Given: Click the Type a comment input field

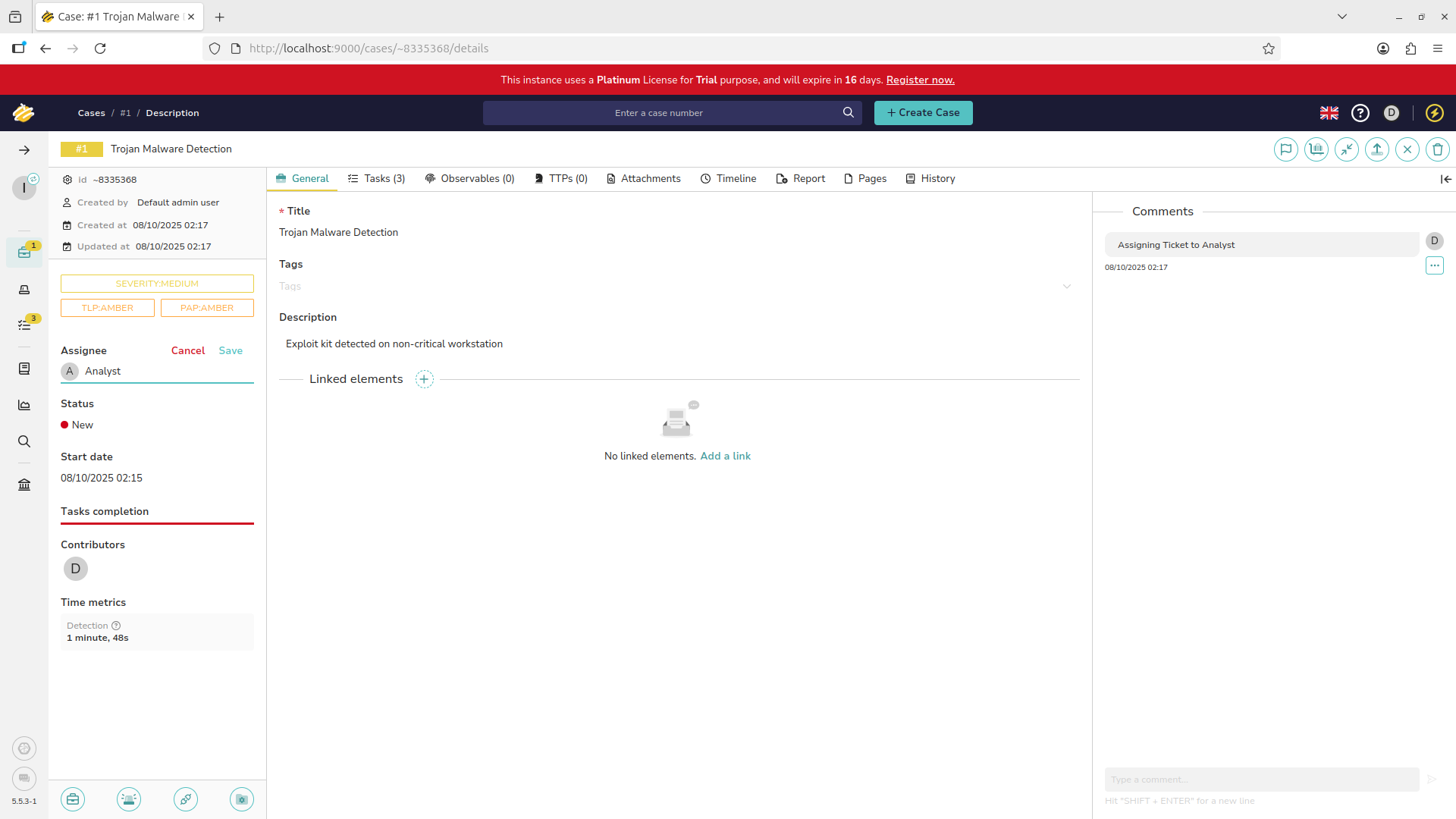Looking at the screenshot, I should pos(1261,780).
